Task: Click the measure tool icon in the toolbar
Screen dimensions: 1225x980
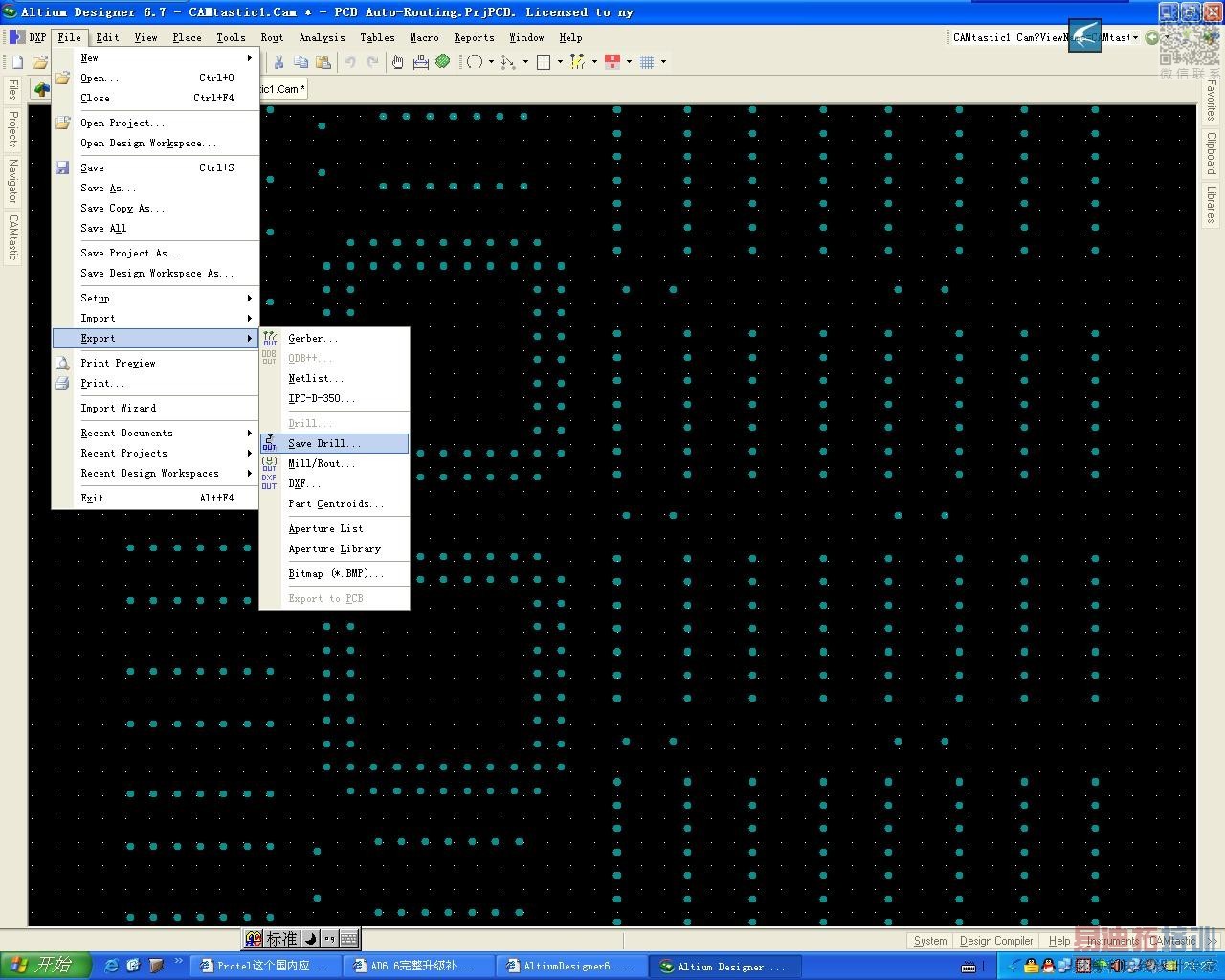Action: [x=420, y=62]
